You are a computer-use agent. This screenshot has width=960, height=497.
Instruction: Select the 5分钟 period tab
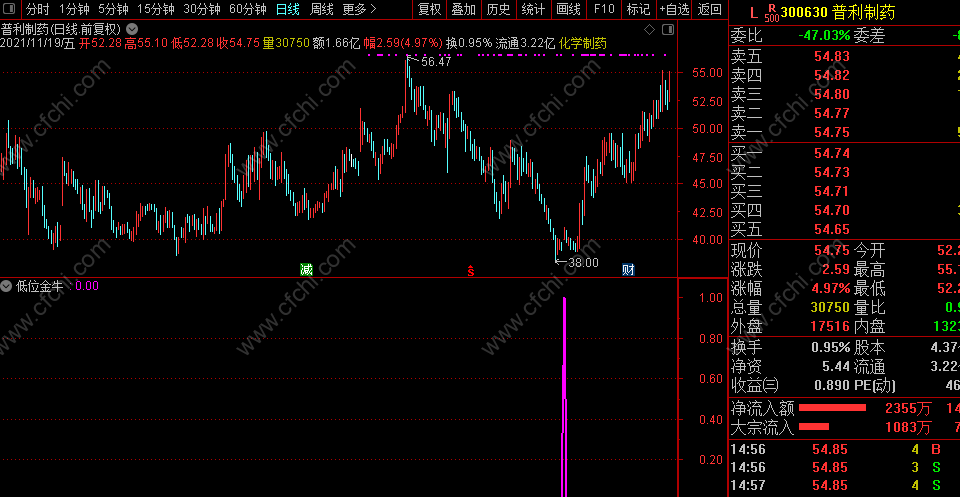[x=113, y=9]
